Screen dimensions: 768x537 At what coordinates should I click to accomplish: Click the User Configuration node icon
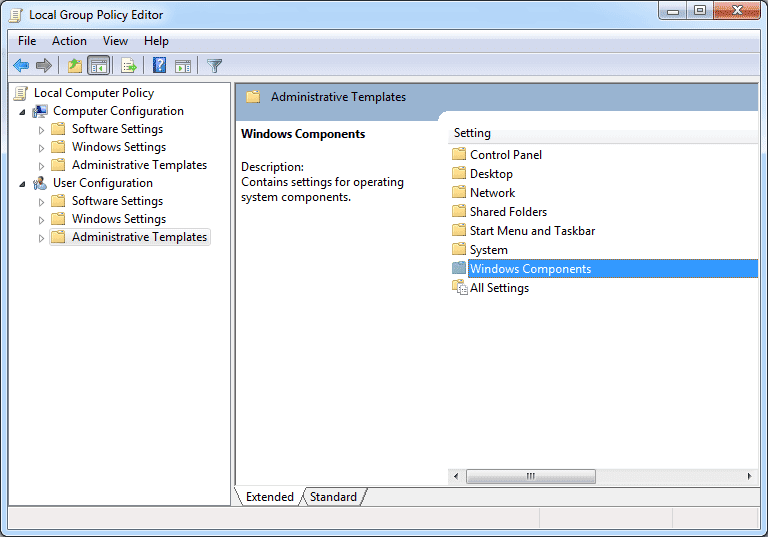tap(40, 183)
